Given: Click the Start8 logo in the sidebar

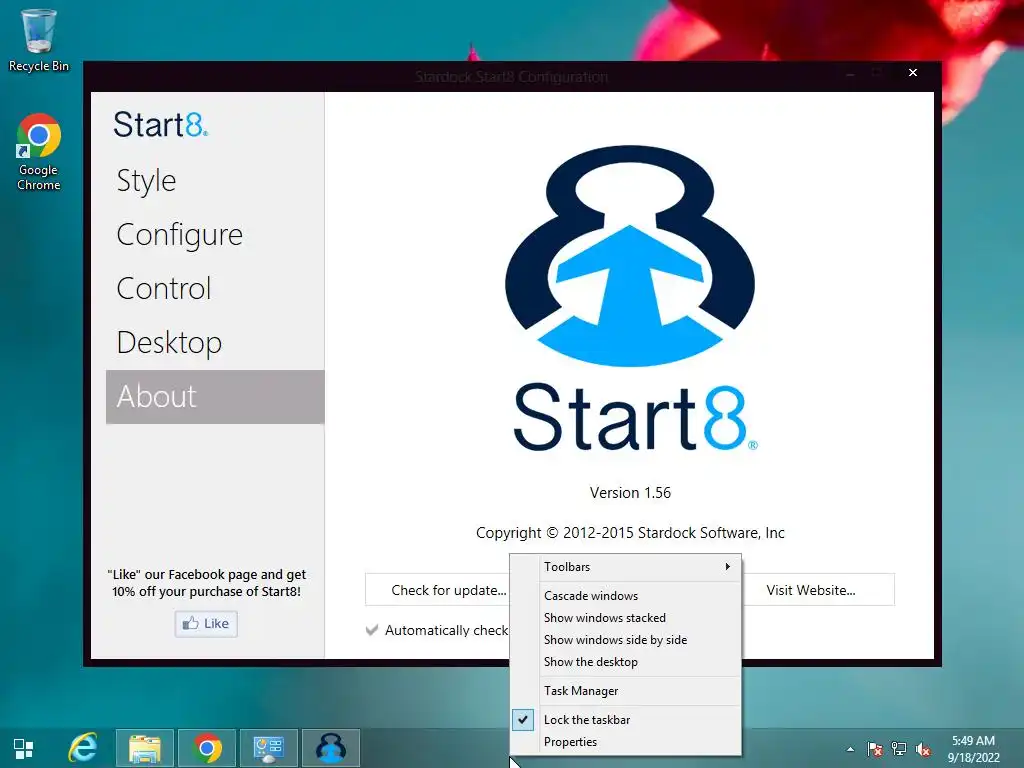Looking at the screenshot, I should [161, 124].
